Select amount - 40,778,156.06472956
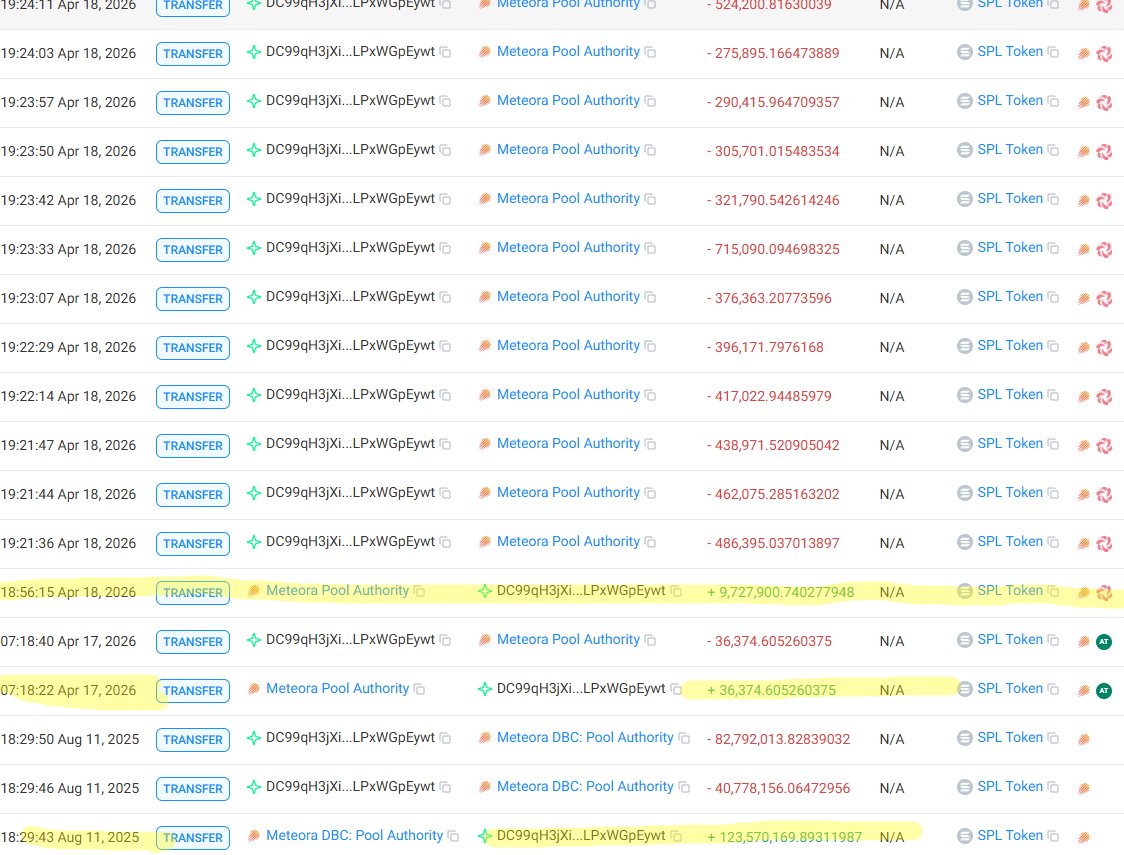The height and width of the screenshot is (855, 1124). (x=778, y=788)
